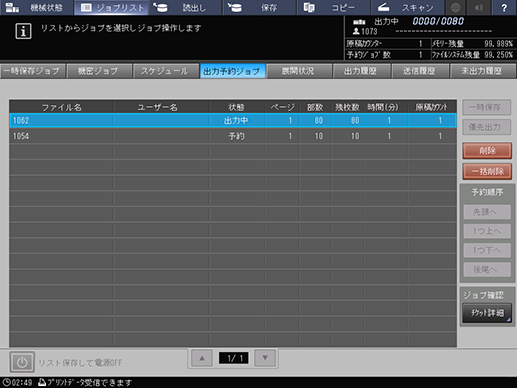This screenshot has height=388, width=517.
Task: Click the 原稿カウント column header
Action: 431,107
